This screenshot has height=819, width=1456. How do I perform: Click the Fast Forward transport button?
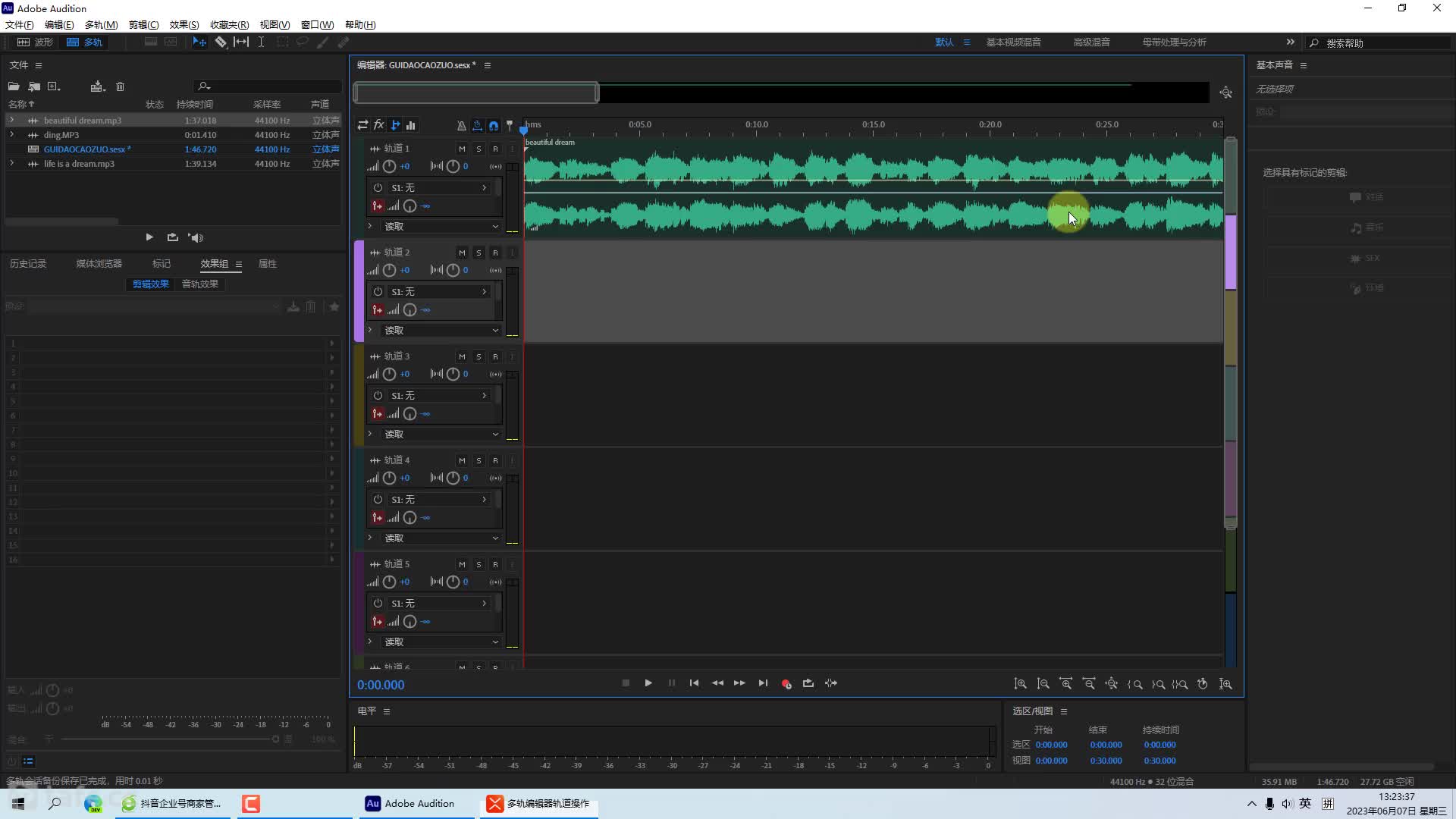[739, 683]
